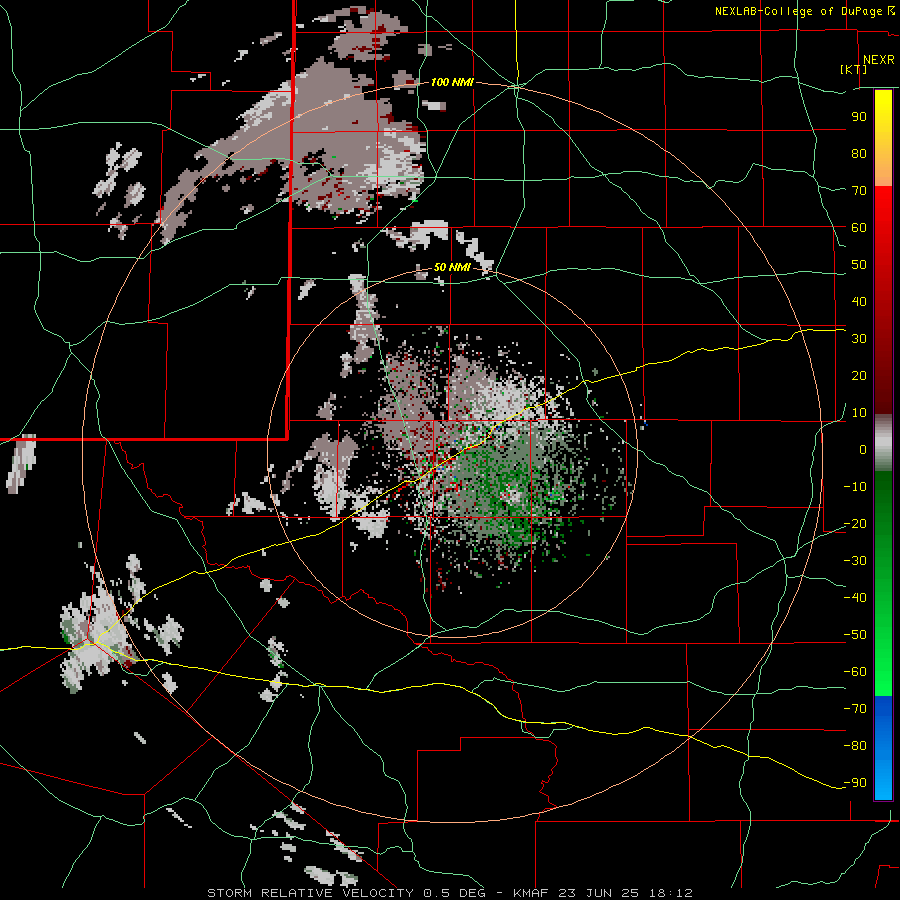Click the 30 value on the velocity scale

(859, 339)
